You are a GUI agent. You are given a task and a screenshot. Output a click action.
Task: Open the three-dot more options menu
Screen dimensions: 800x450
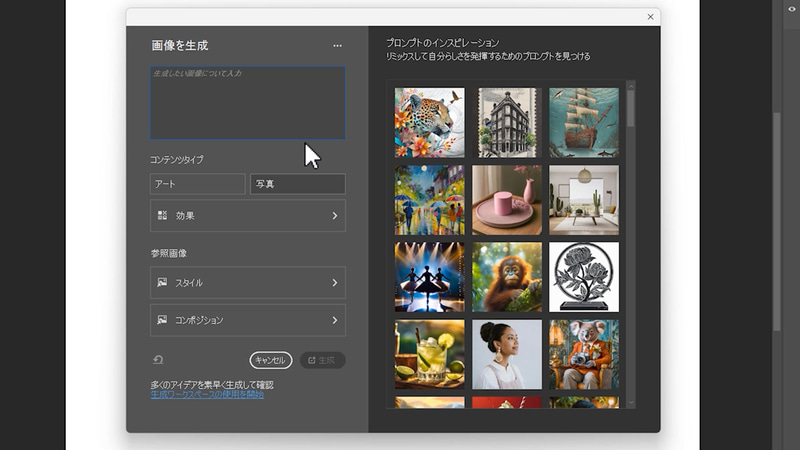[x=337, y=45]
